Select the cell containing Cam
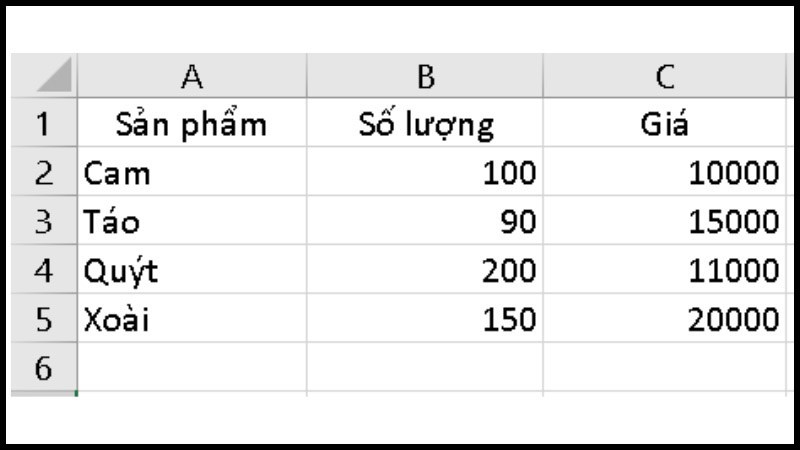The width and height of the screenshot is (800, 450). point(192,171)
